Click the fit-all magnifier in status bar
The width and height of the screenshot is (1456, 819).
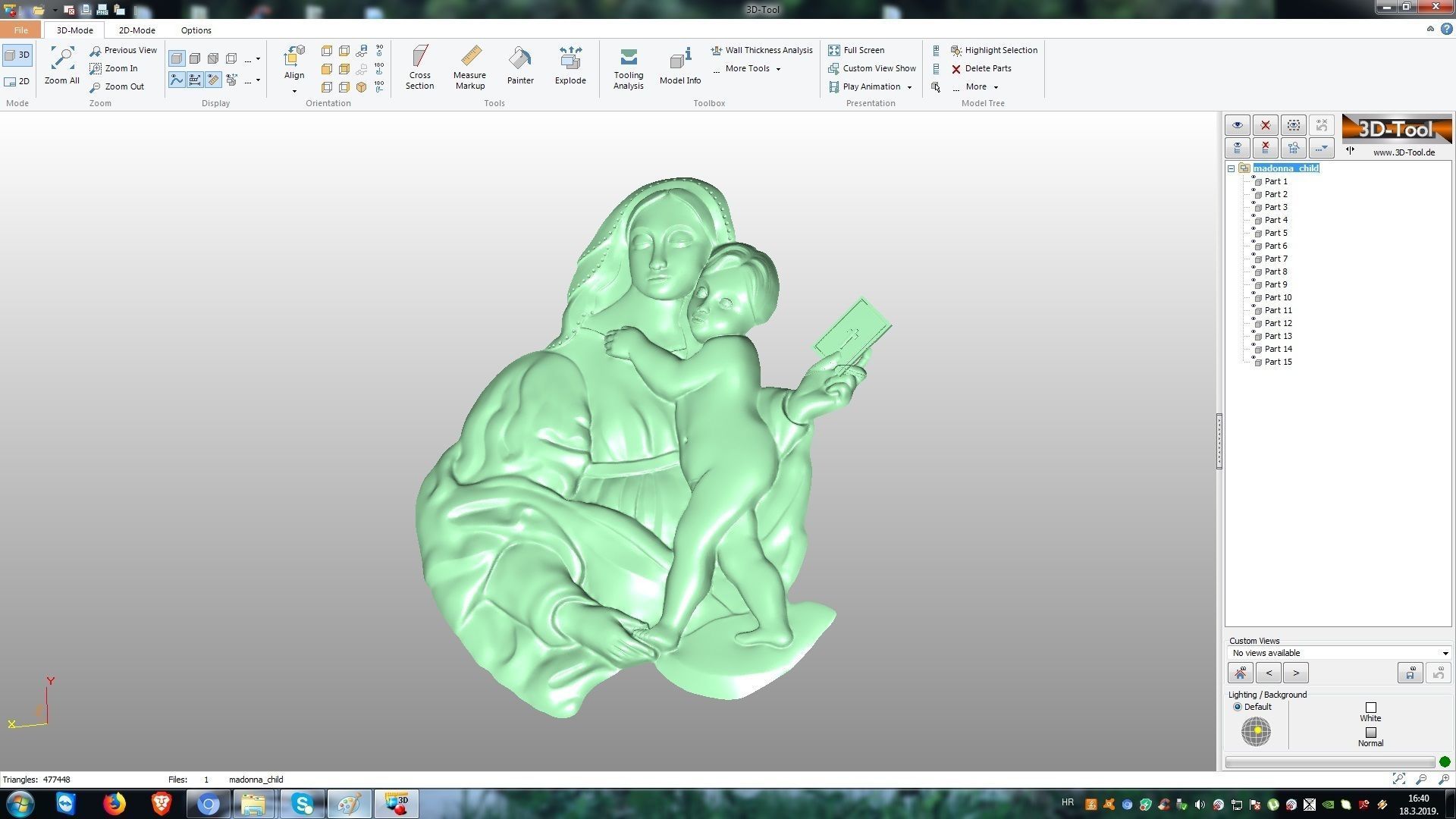[x=1399, y=779]
